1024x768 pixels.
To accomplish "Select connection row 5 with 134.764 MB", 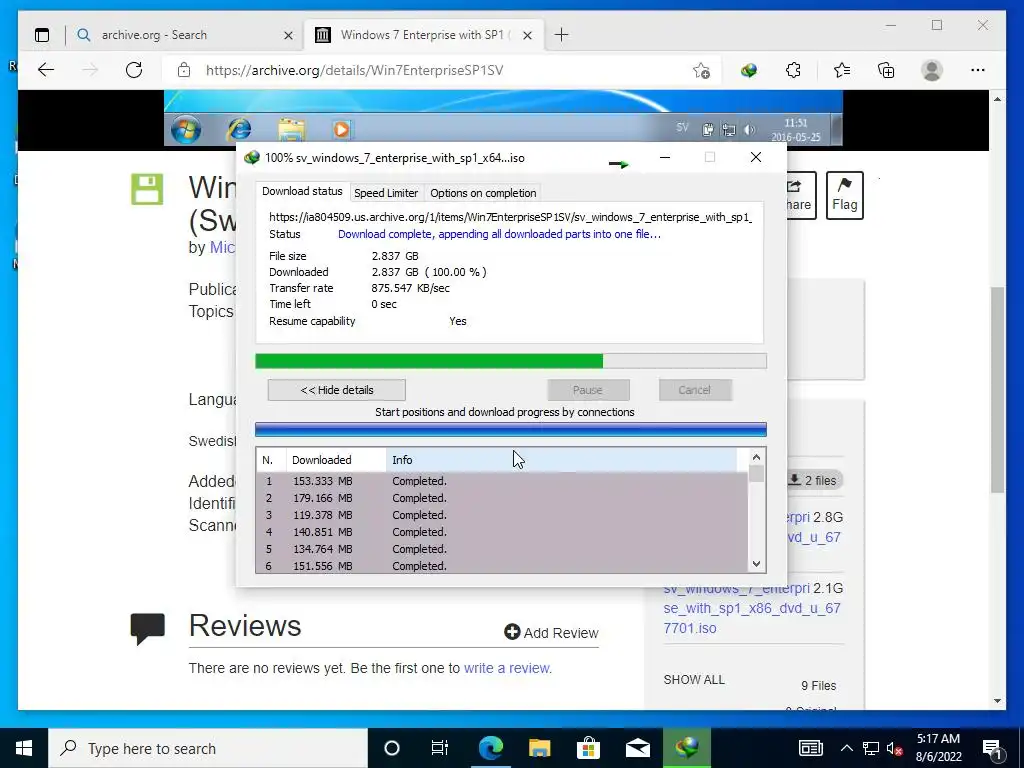I will point(502,549).
